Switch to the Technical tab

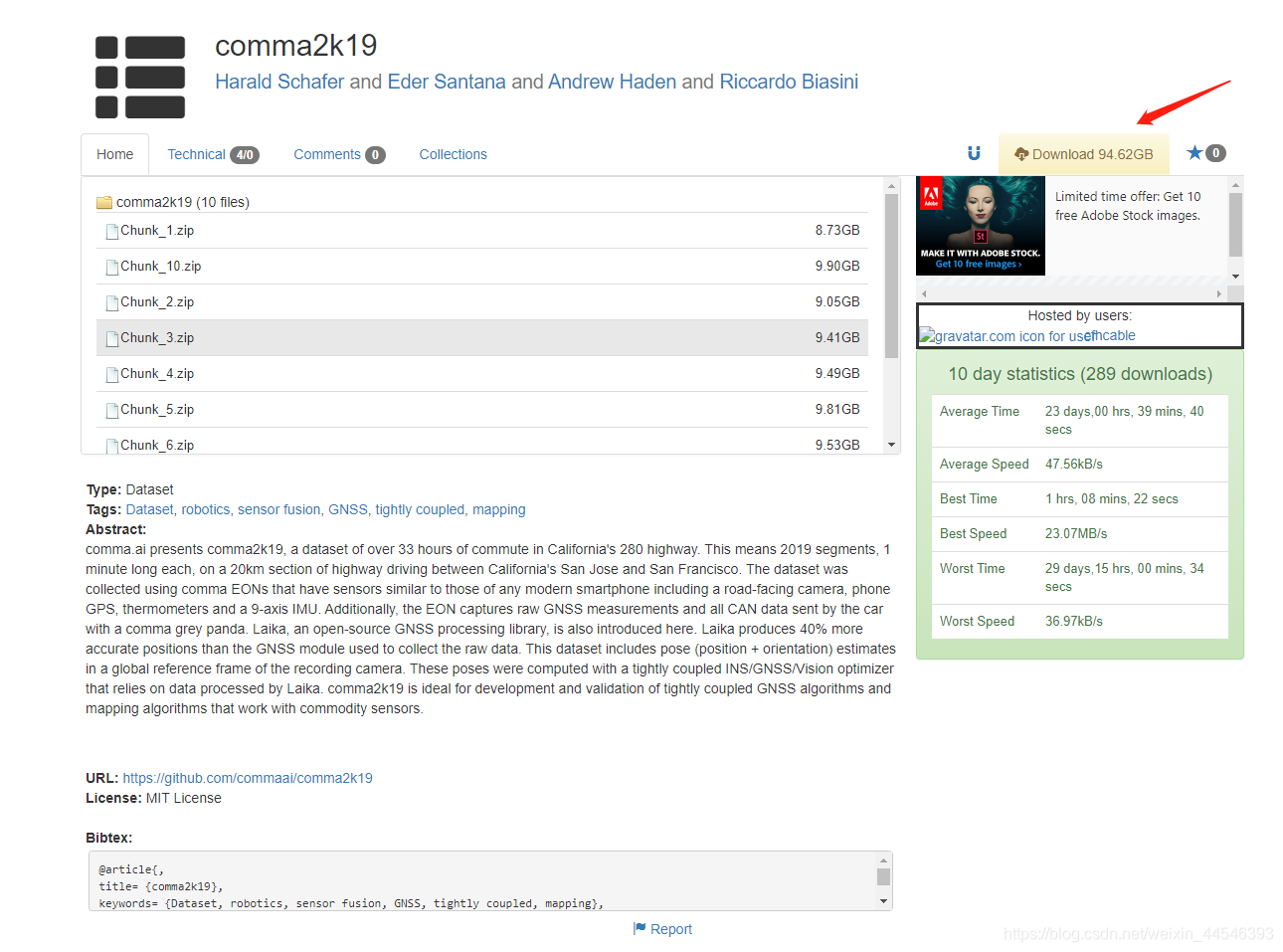click(x=213, y=154)
